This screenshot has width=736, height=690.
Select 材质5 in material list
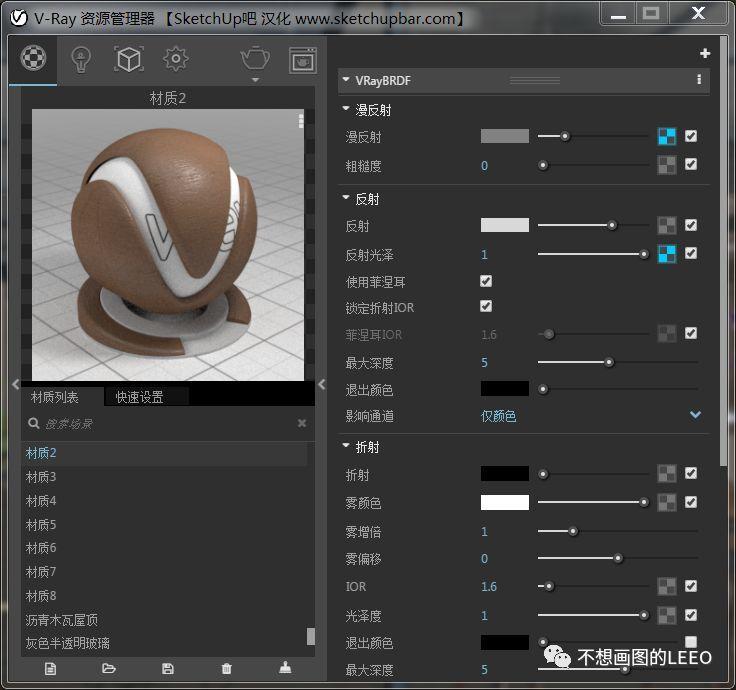click(x=164, y=524)
